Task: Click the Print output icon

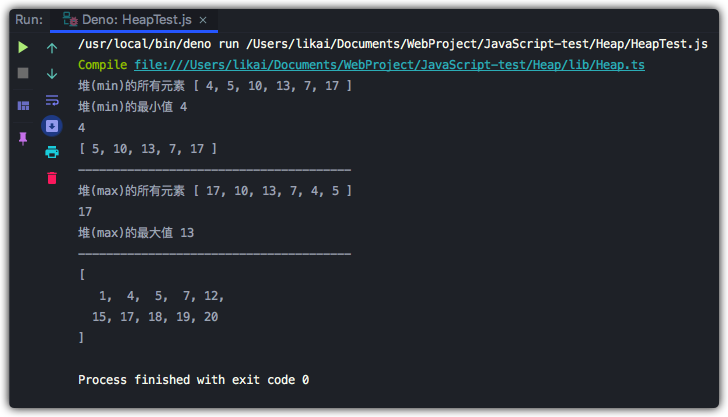Action: pyautogui.click(x=52, y=152)
